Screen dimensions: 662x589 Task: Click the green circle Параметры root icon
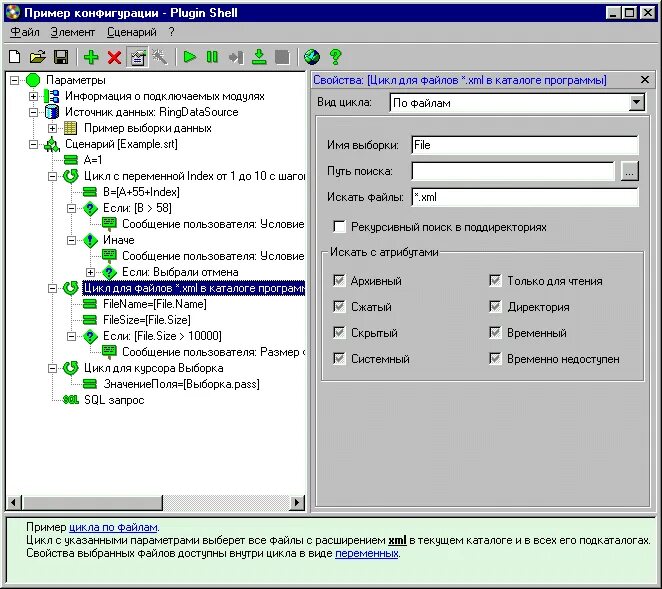33,80
